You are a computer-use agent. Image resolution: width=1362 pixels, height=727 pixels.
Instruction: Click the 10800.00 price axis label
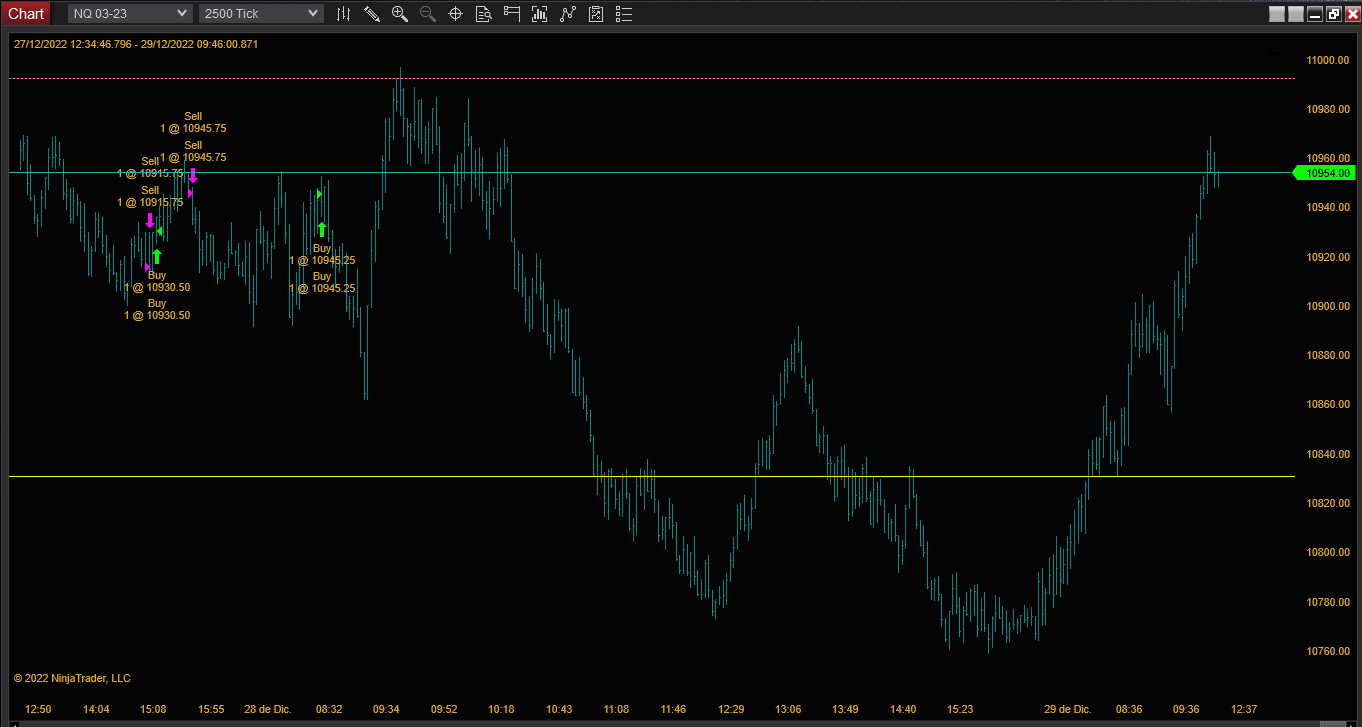pyautogui.click(x=1328, y=552)
